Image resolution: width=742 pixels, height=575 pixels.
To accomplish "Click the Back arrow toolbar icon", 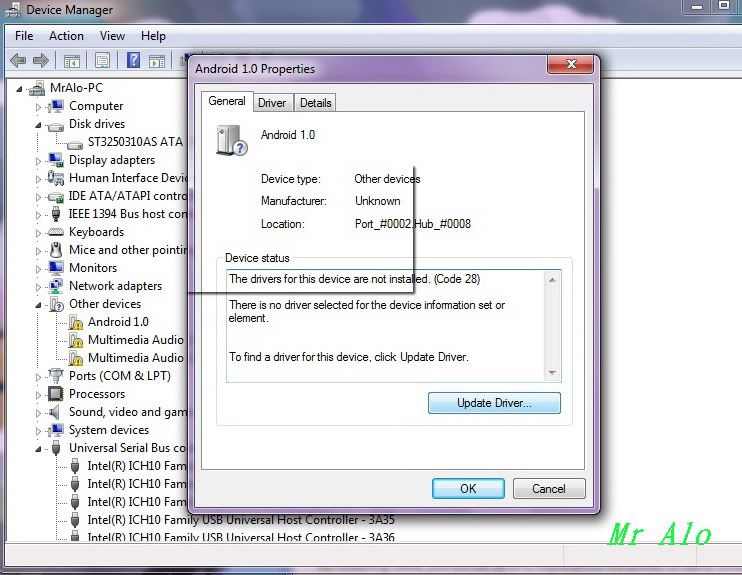I will 18,61.
